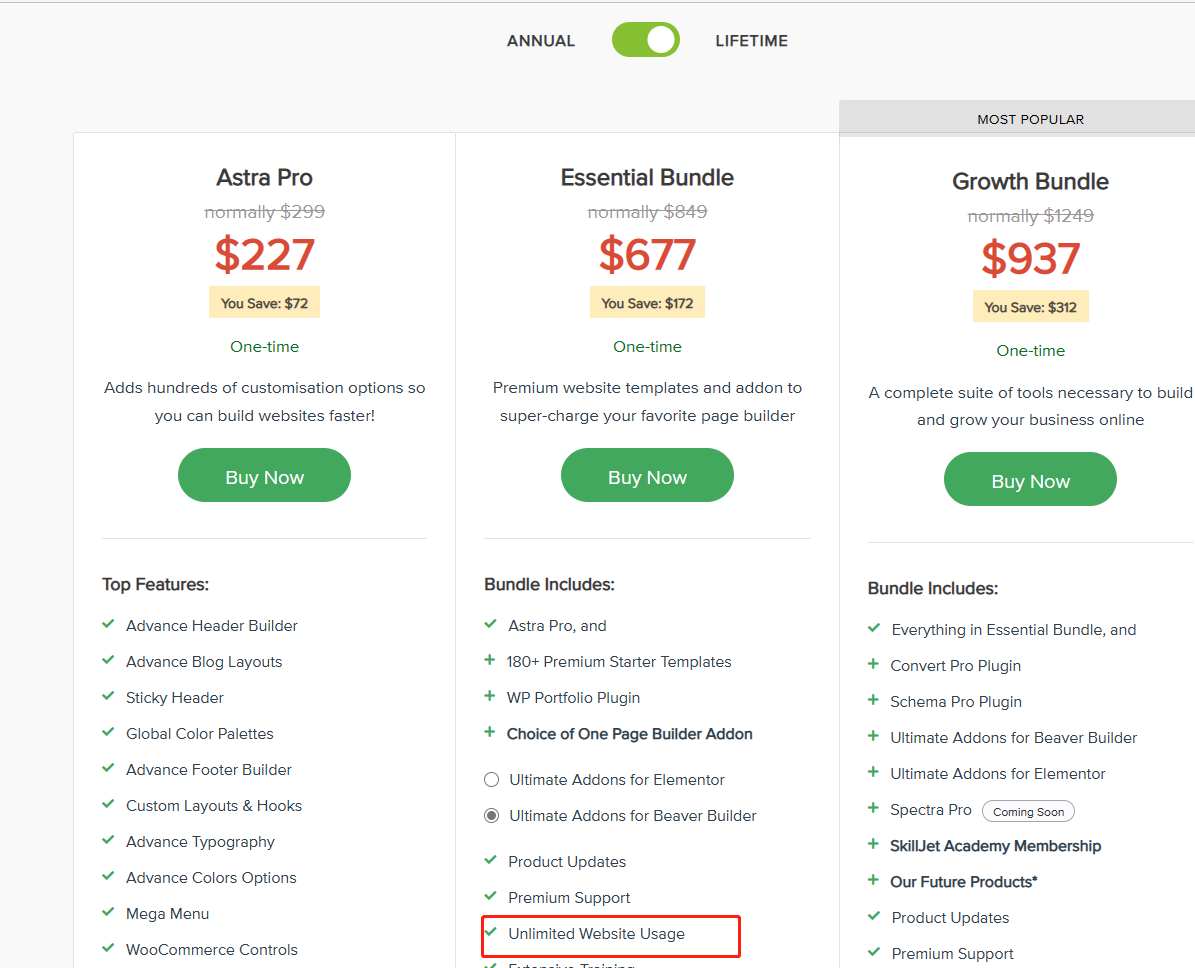Click plus icon beside Convert Pro Plugin
This screenshot has width=1195, height=968.
point(873,664)
